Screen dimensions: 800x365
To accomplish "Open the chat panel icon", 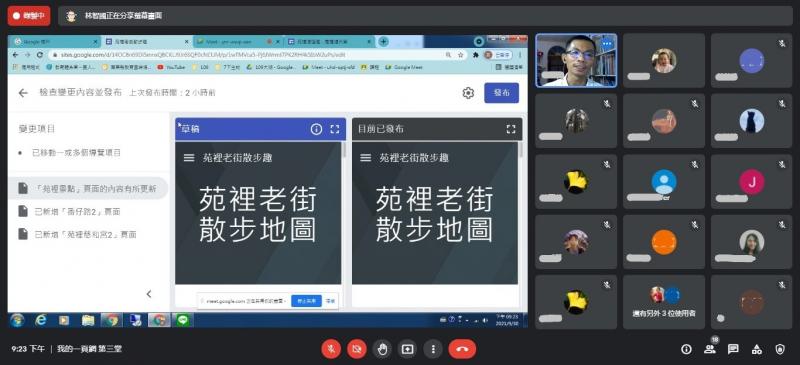I will click(733, 349).
